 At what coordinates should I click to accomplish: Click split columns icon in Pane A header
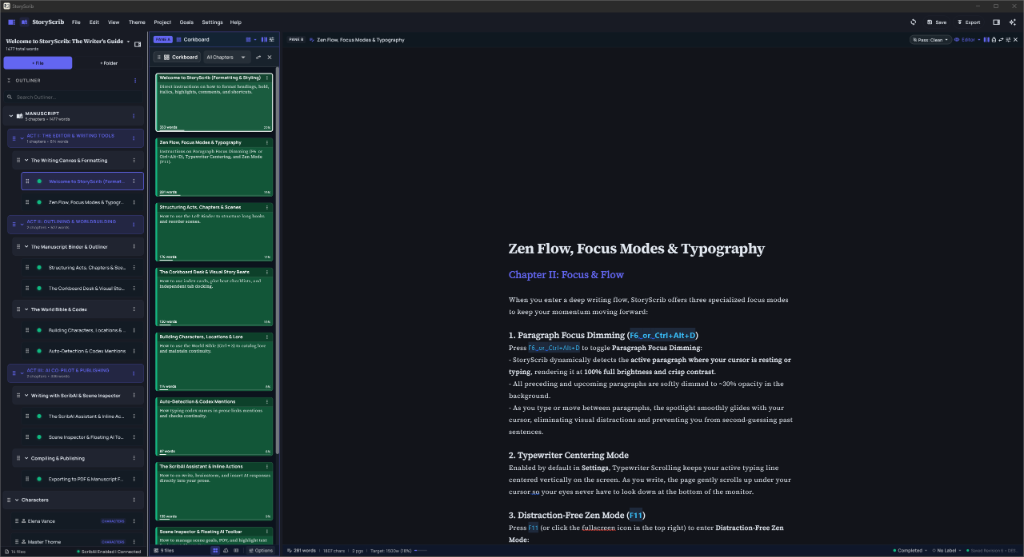coord(264,40)
